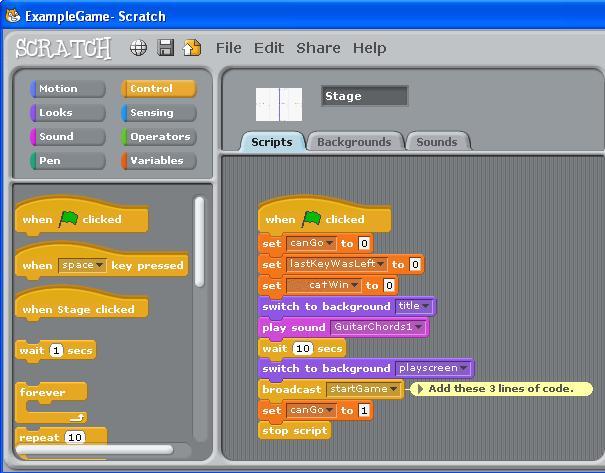605x473 pixels.
Task: Select the Operators block category
Action: 159,137
